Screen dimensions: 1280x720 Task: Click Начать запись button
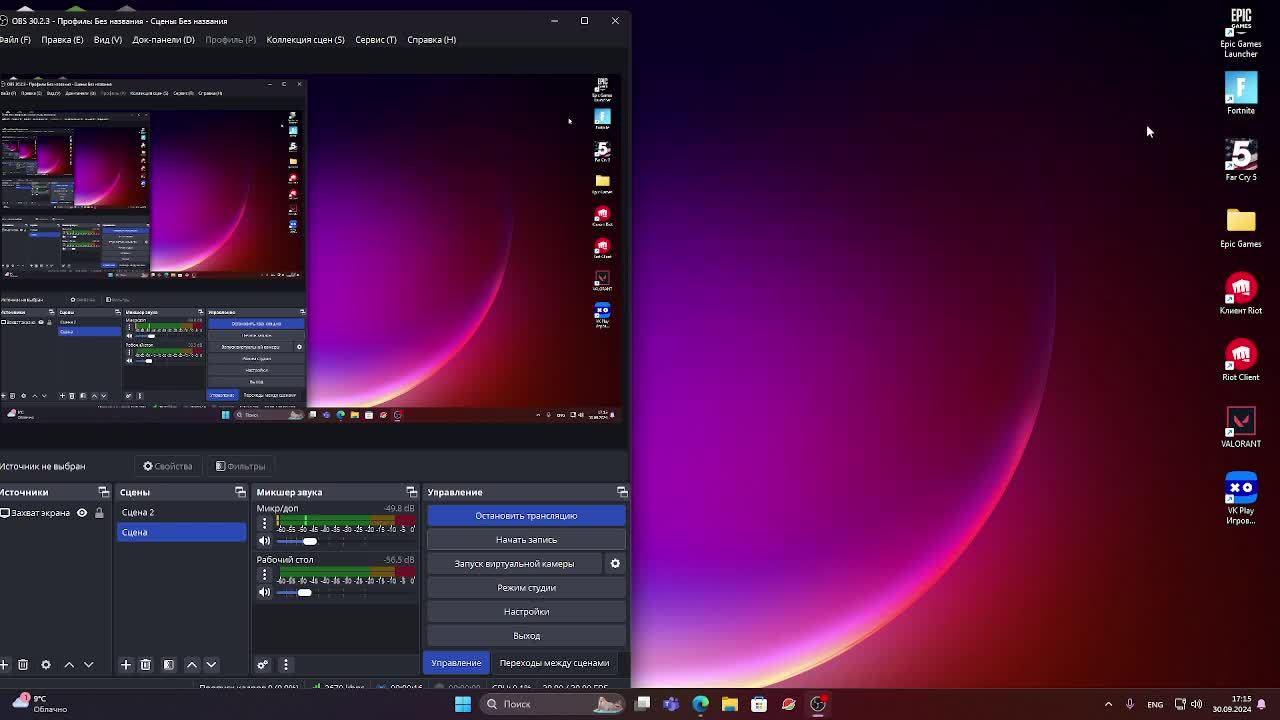526,540
